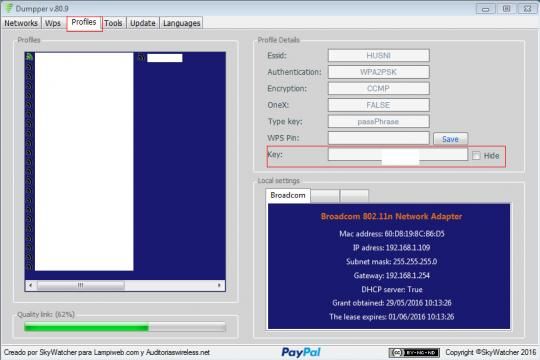This screenshot has height=360, width=540.
Task: Click Broadcom 802.11n Network Adapter heading
Action: pyautogui.click(x=391, y=216)
